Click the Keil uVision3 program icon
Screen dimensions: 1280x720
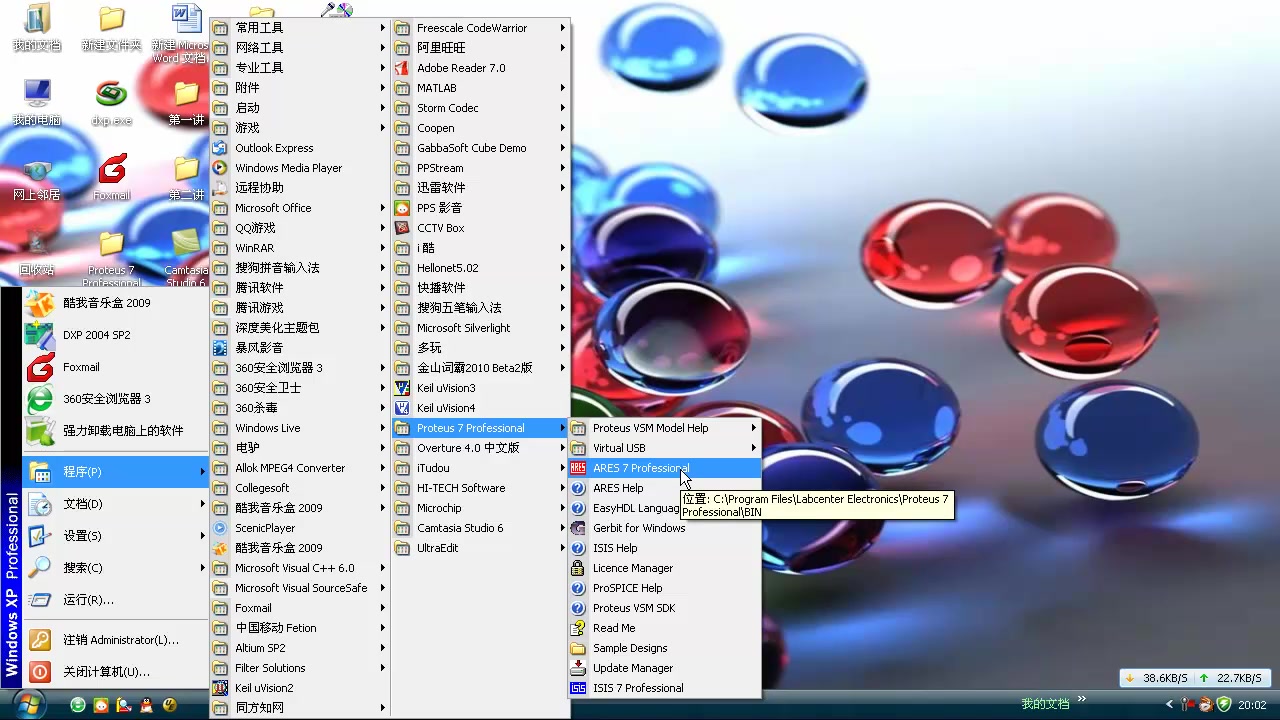pos(402,388)
